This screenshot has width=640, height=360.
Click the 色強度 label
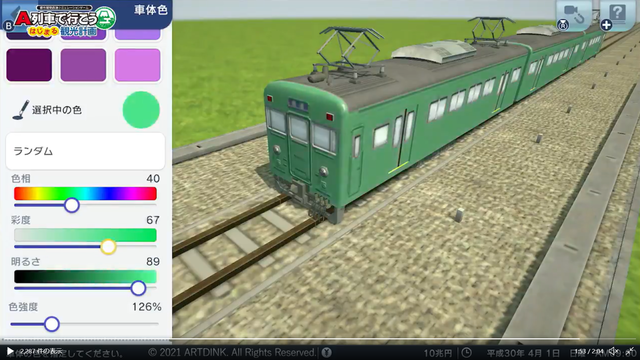23,307
